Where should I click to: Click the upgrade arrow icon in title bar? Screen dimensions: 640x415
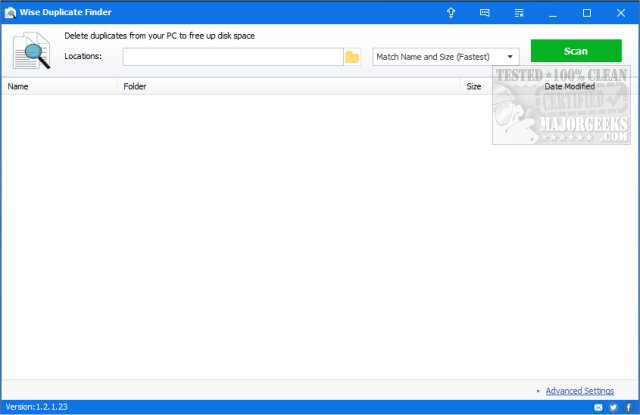(x=451, y=13)
